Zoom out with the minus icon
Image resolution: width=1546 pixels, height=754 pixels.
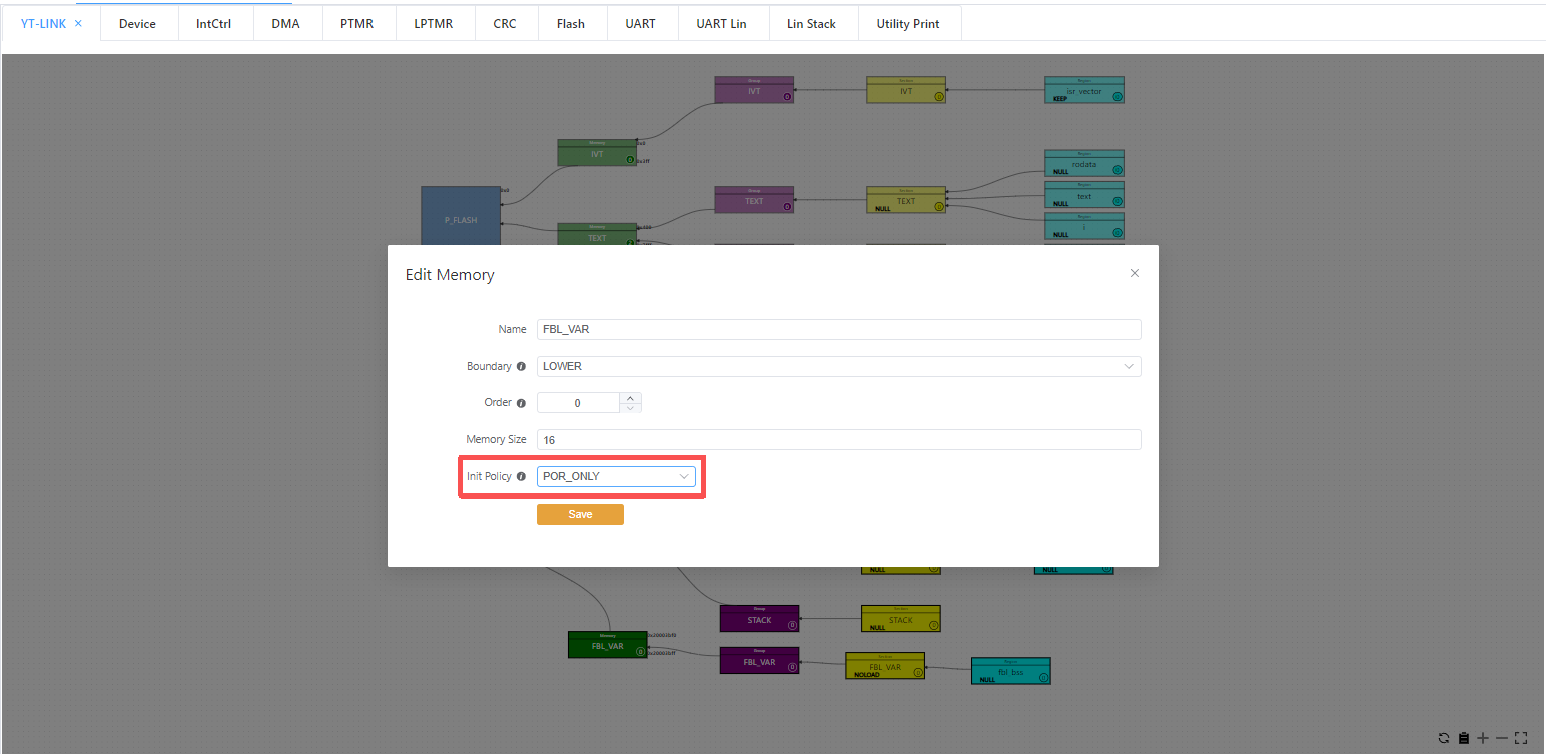click(x=1501, y=738)
